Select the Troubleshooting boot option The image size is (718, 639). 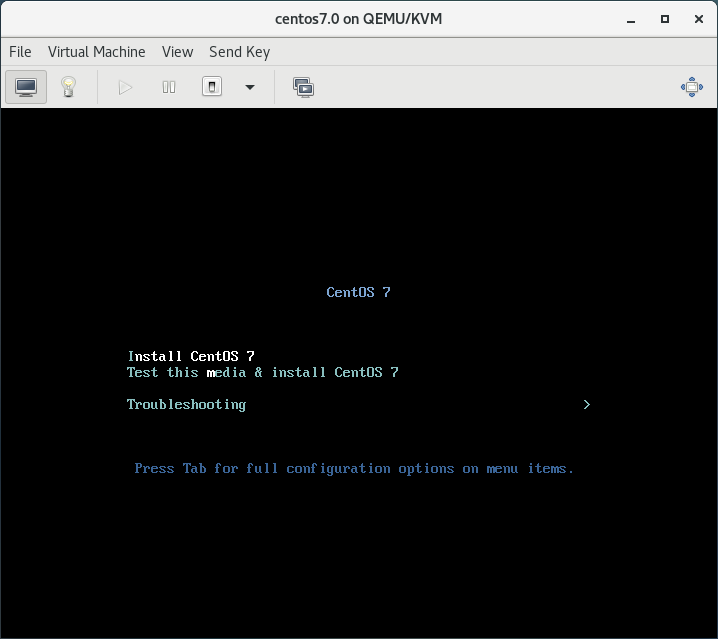pos(186,404)
